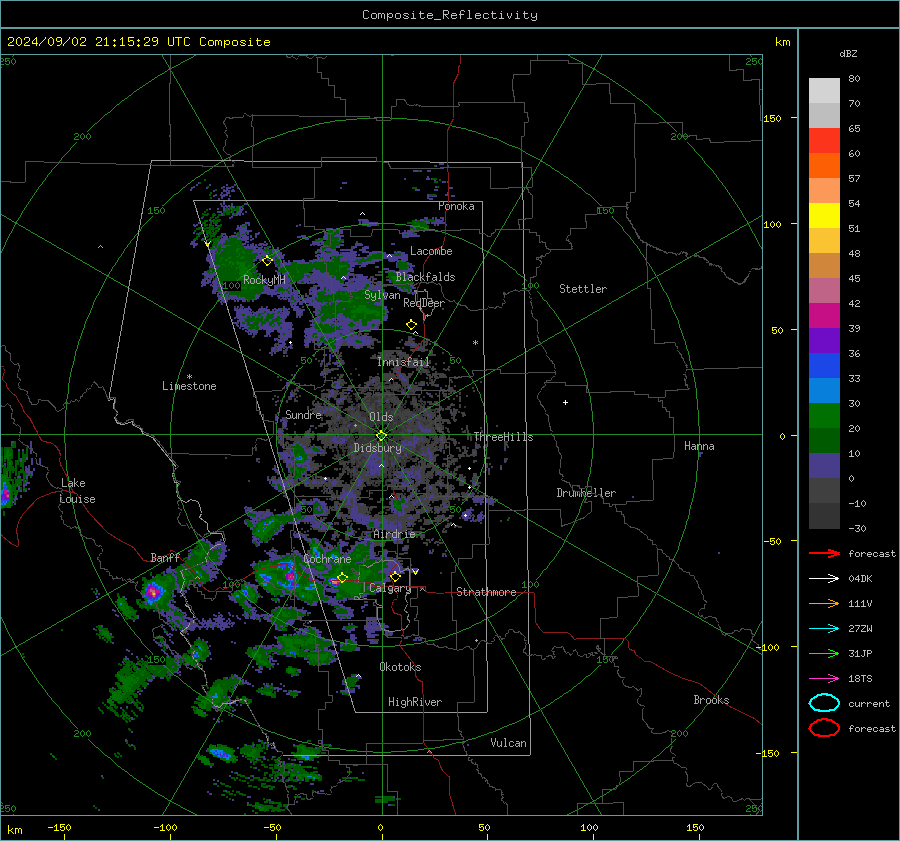Click the yellow diamond marker above Calgary label
Screen dimensions: 900x841
click(395, 576)
